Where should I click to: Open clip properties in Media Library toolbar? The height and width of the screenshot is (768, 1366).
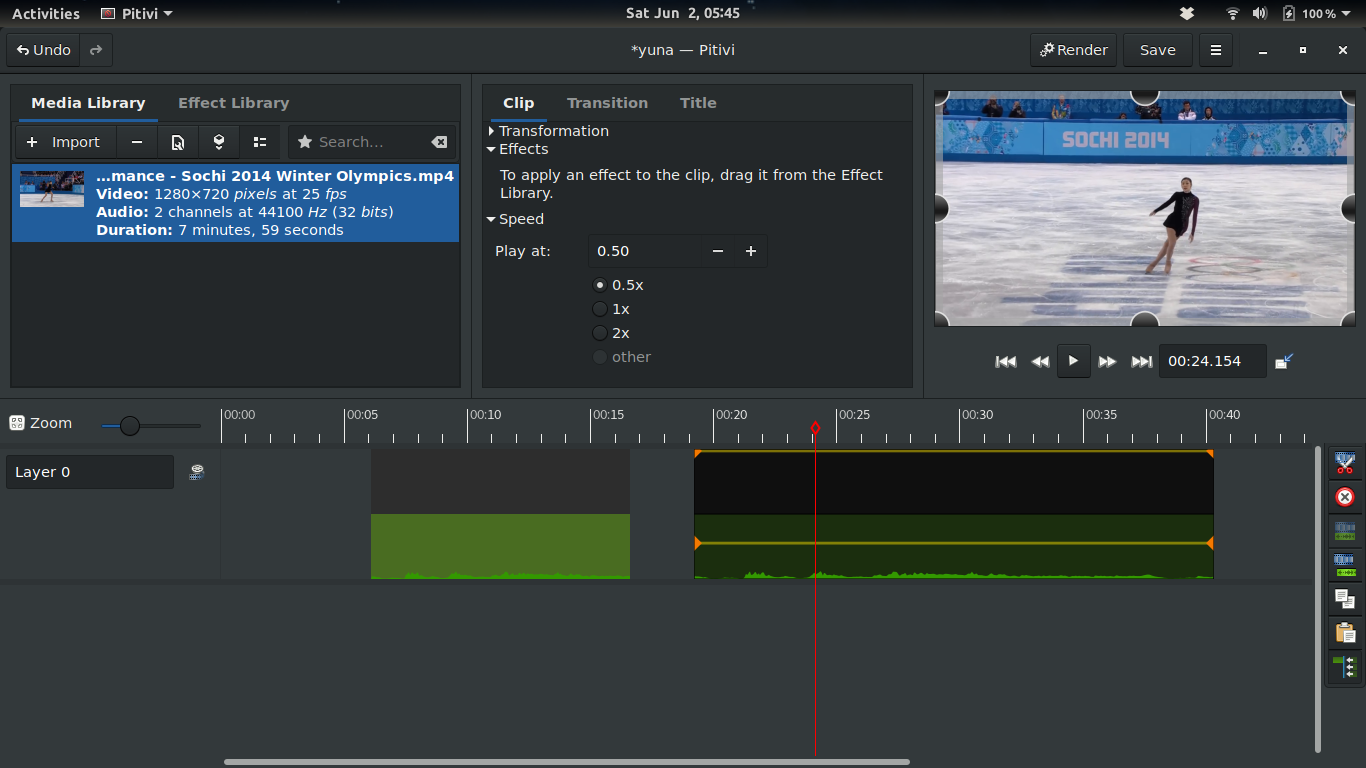(x=178, y=142)
